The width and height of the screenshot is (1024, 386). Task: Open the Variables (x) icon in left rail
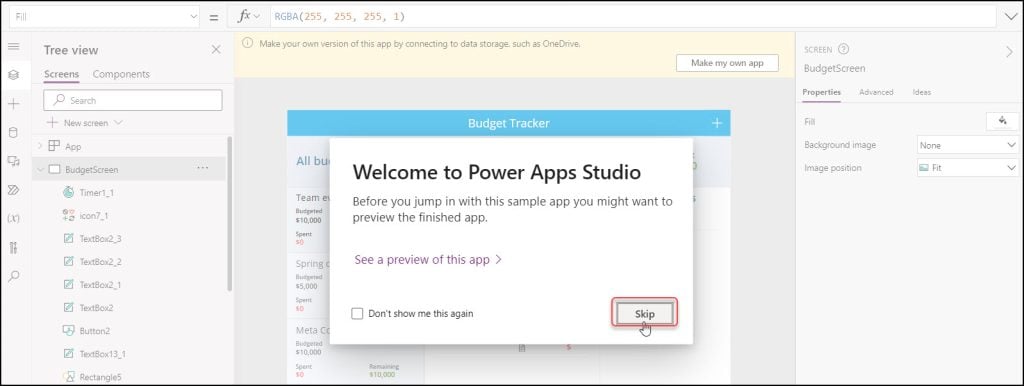point(14,219)
